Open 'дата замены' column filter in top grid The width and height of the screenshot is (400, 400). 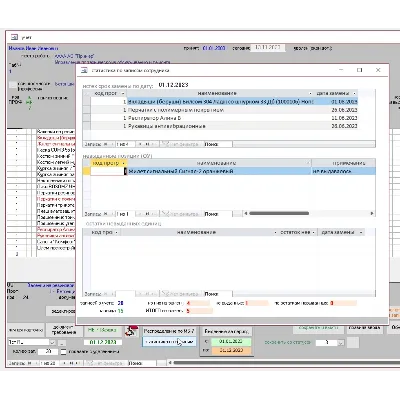pos(354,94)
